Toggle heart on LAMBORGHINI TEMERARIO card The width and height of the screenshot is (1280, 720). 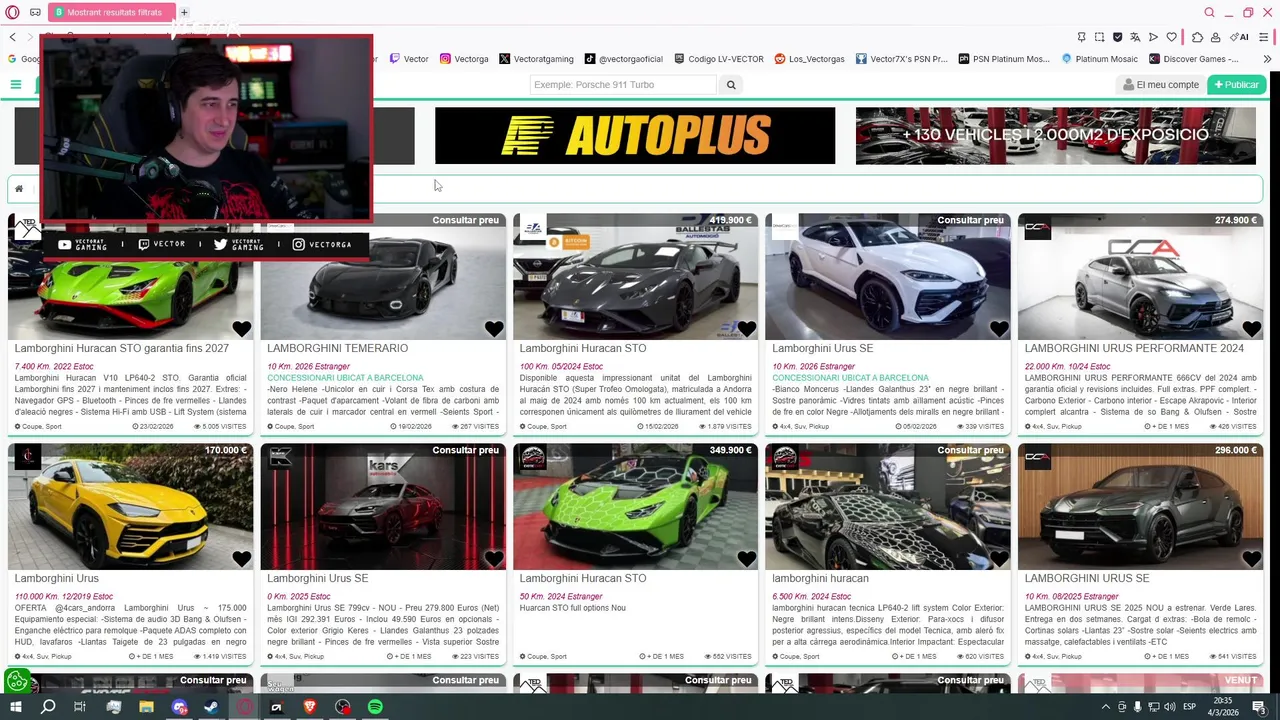click(494, 329)
